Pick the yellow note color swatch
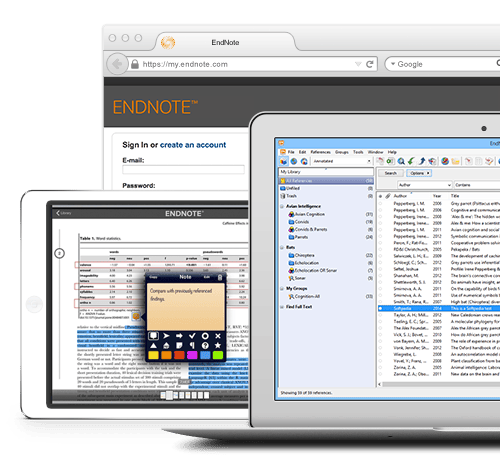Screen dimensions: 500x462 pos(153,355)
